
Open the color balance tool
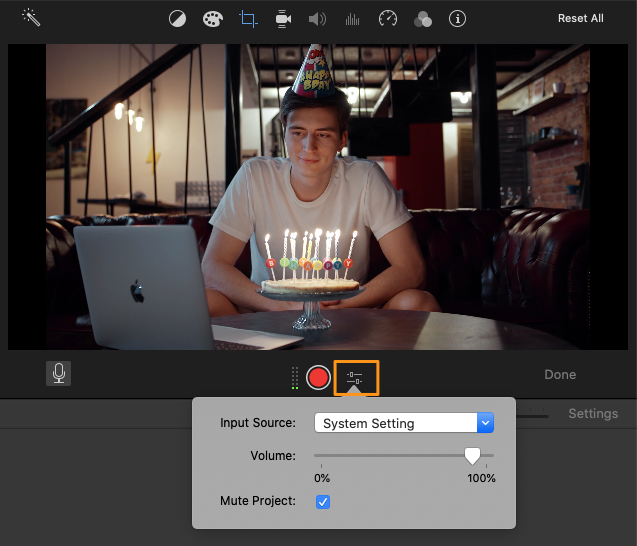(177, 19)
